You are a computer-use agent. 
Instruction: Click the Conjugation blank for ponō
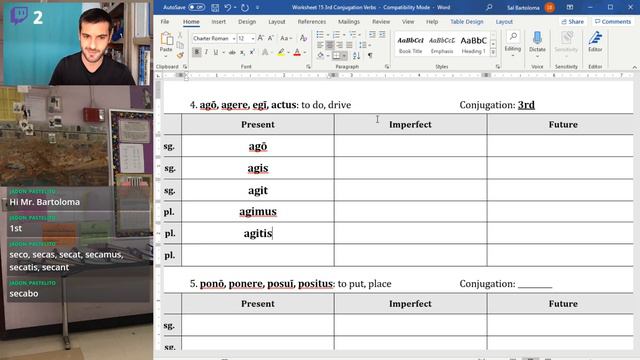click(x=535, y=284)
